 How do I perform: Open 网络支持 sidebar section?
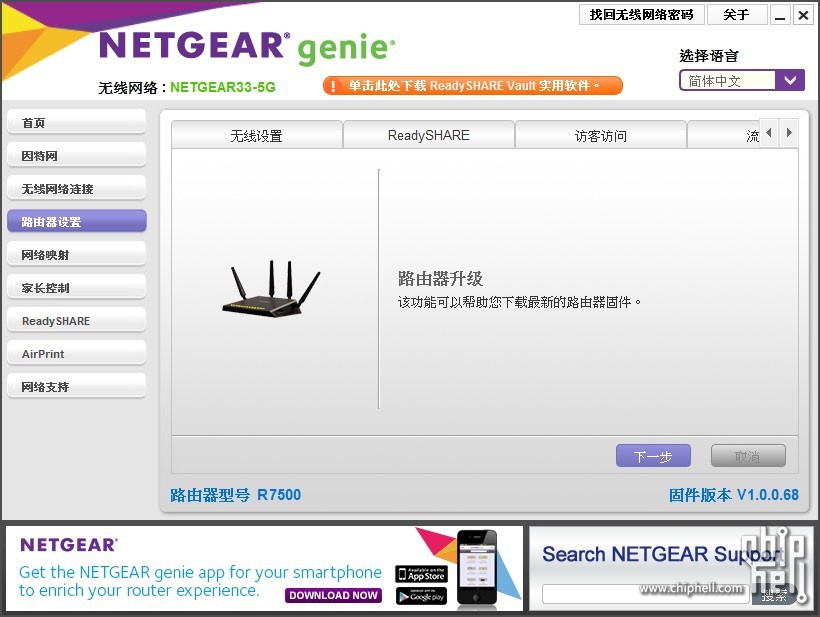click(76, 386)
